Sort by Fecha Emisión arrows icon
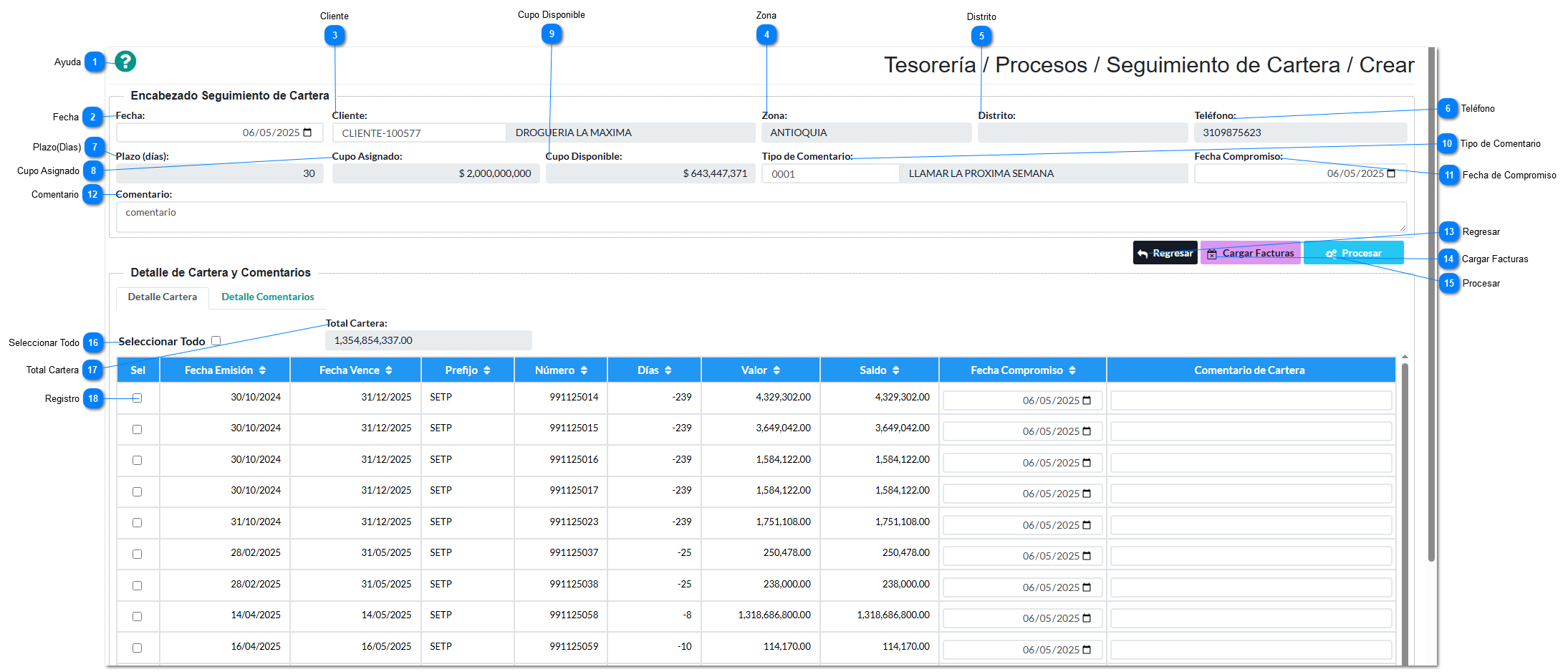The height and width of the screenshot is (672, 1568). point(263,370)
